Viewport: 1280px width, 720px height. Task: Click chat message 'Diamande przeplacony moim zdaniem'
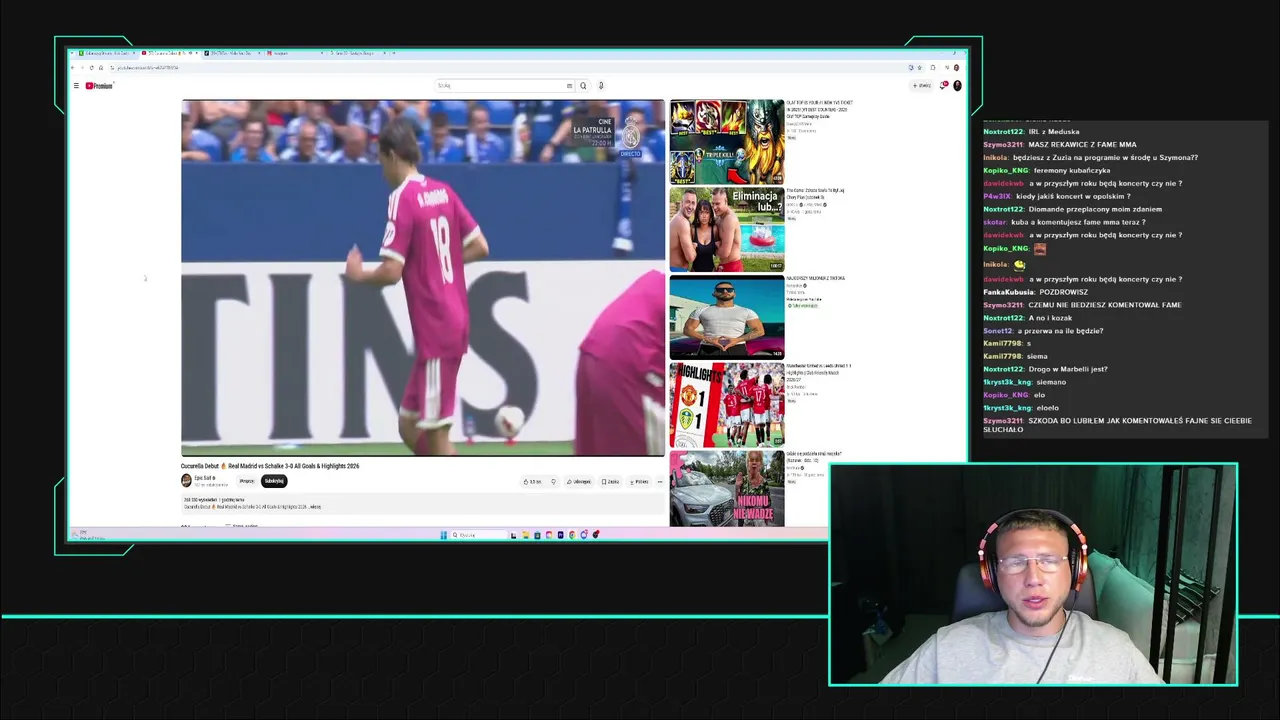(1095, 210)
